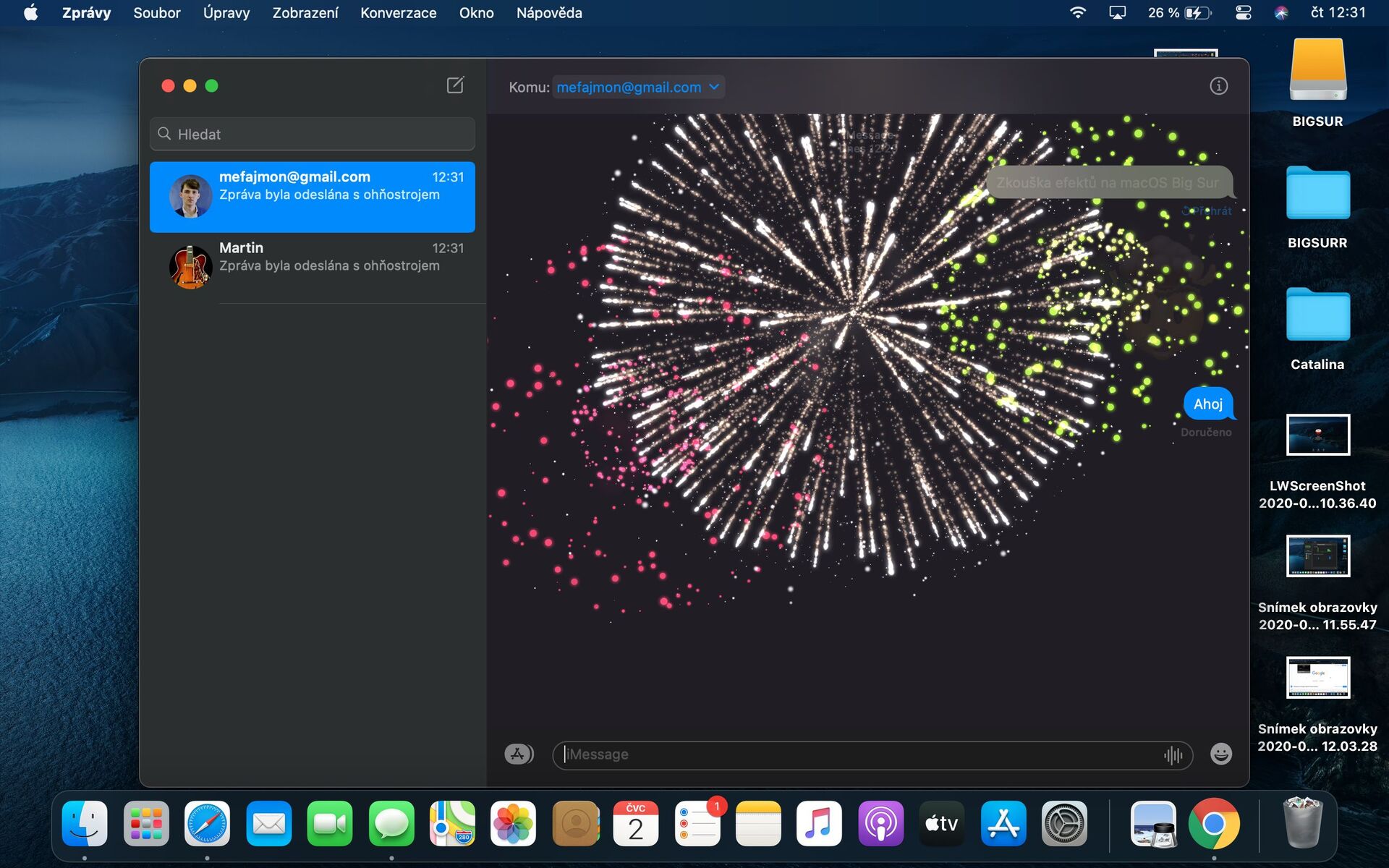Open FaceTime from the Dock
This screenshot has height=868, width=1389.
pyautogui.click(x=329, y=824)
